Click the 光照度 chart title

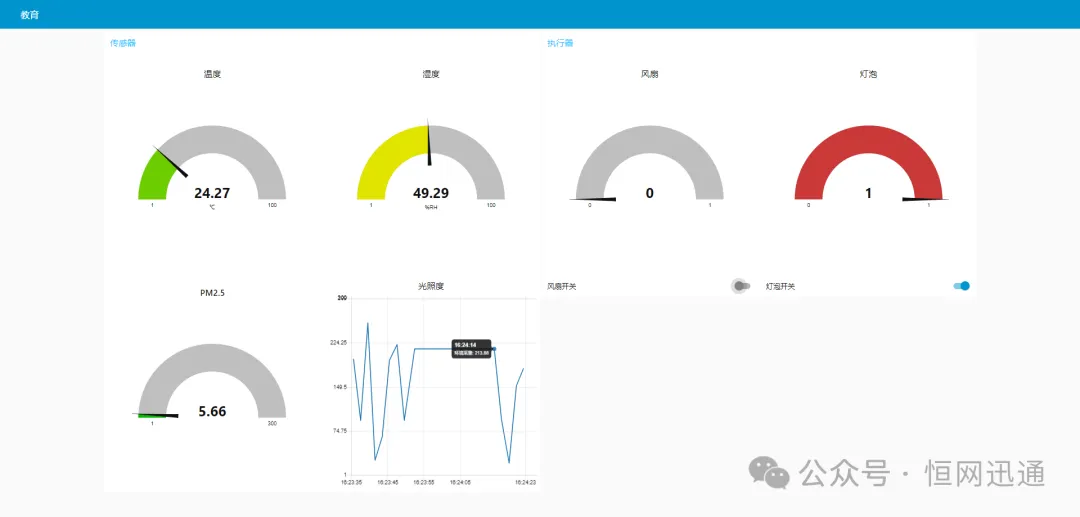[431, 286]
